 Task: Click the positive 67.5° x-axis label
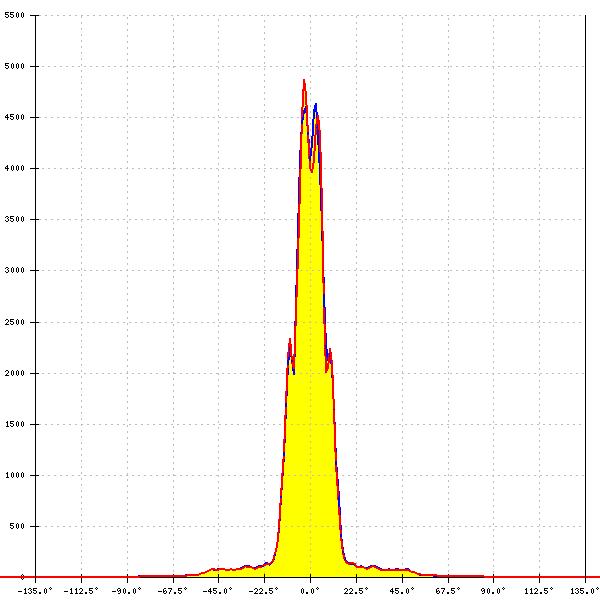(448, 591)
